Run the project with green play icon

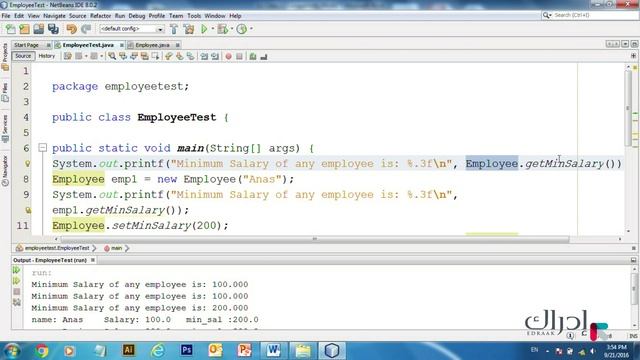click(x=204, y=29)
